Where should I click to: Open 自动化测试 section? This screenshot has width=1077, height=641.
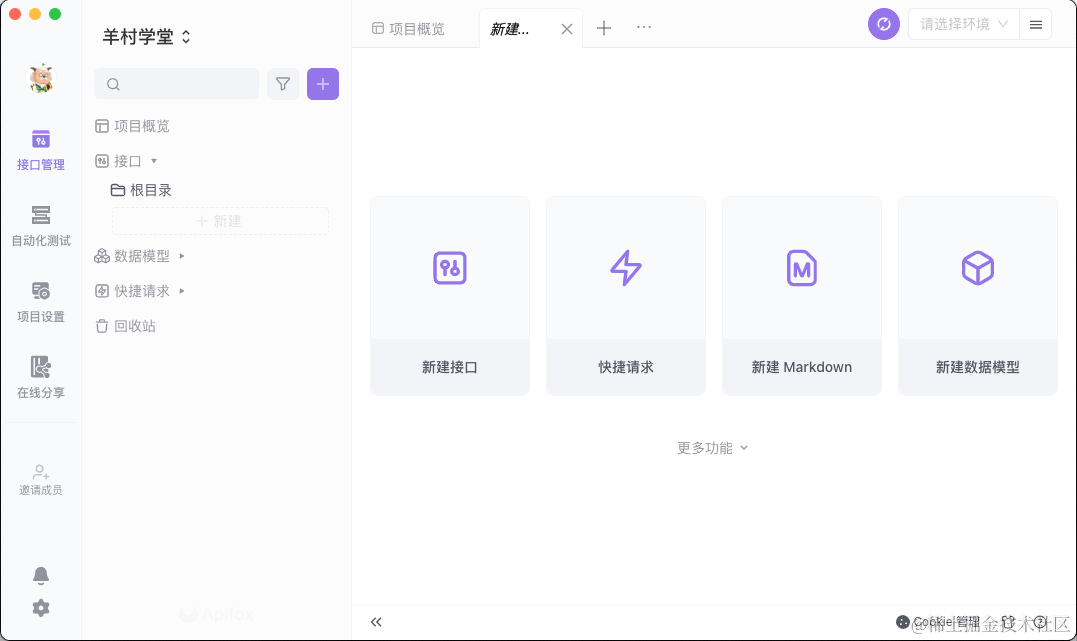[x=41, y=226]
